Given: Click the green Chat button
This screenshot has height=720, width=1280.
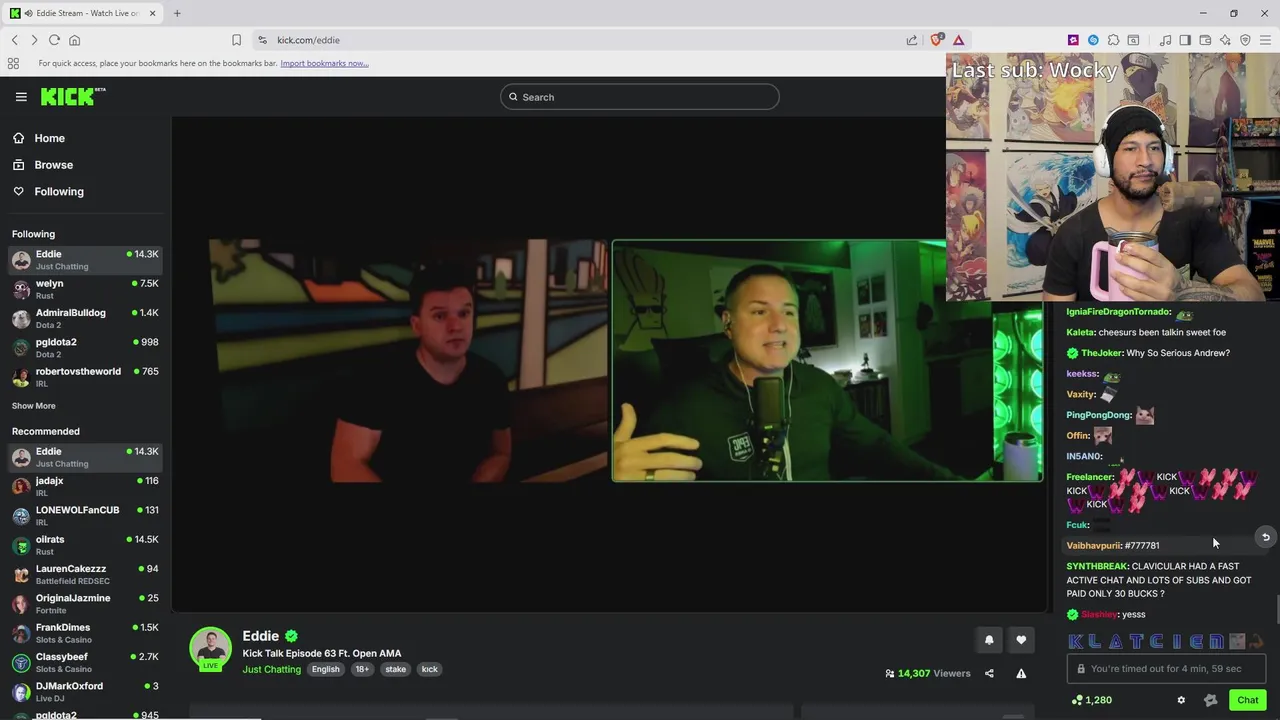Looking at the screenshot, I should point(1247,700).
